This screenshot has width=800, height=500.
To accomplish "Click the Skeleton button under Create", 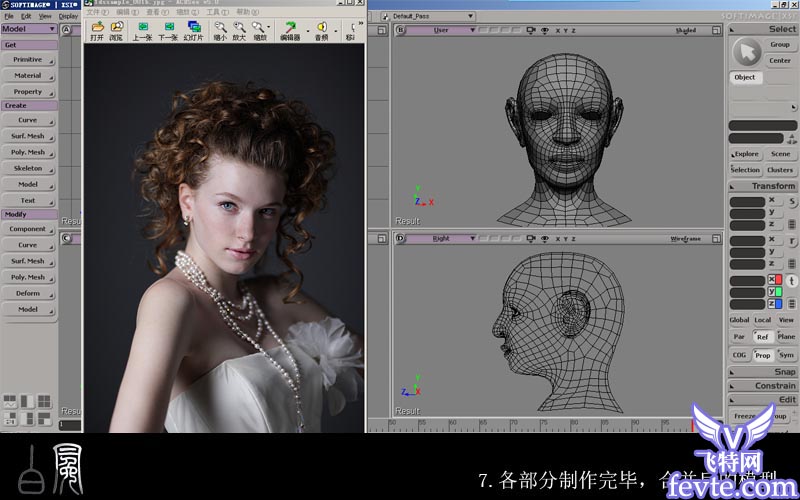I will pyautogui.click(x=29, y=168).
